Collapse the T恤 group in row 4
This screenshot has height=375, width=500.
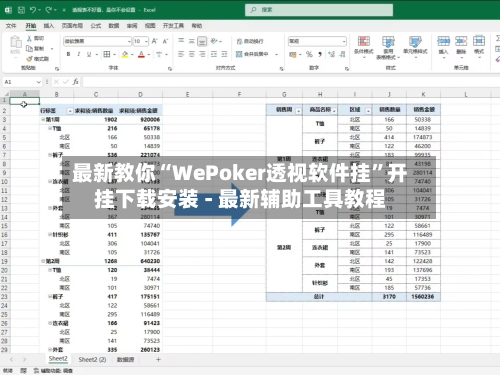[50, 128]
